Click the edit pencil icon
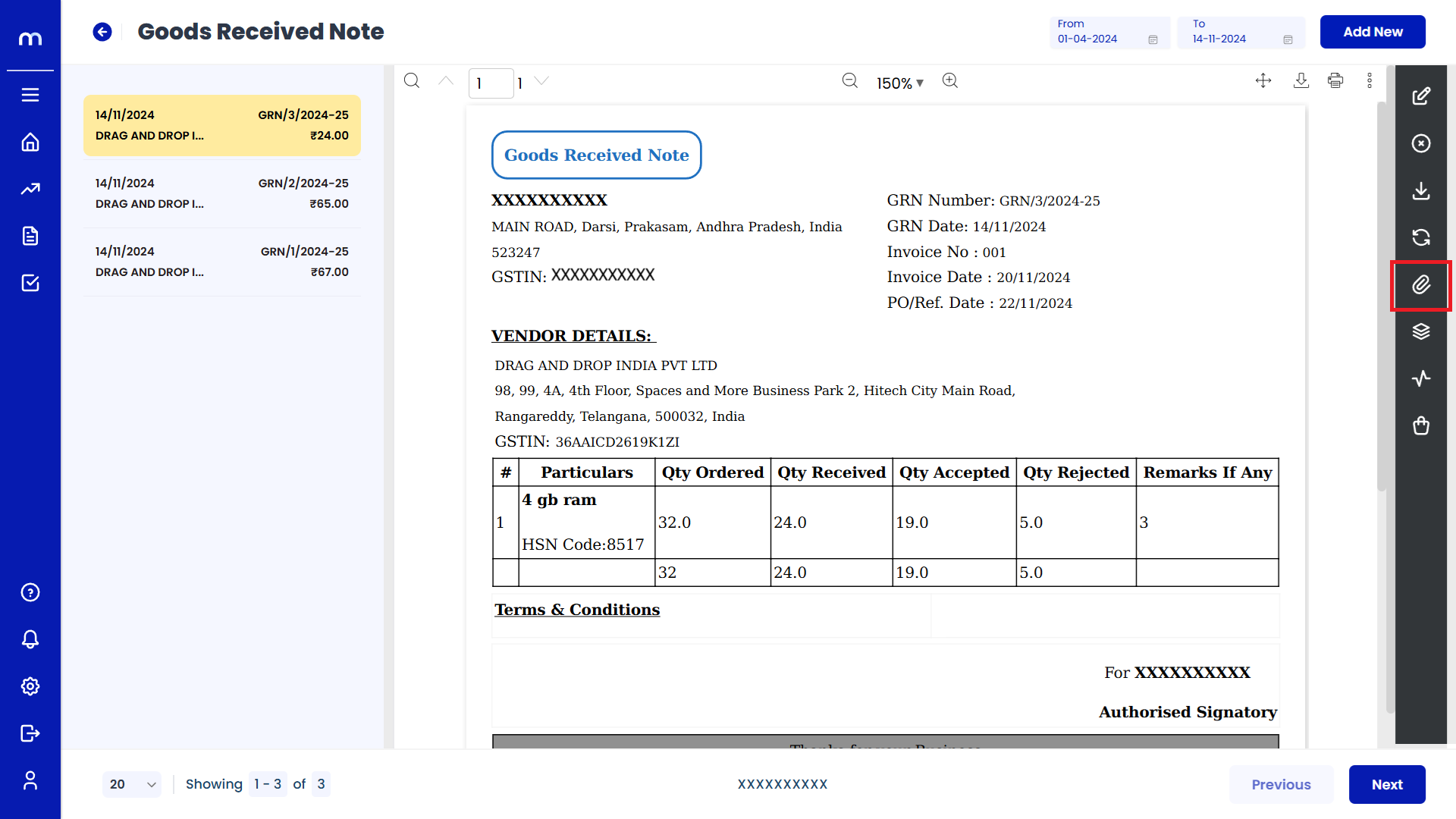 click(1420, 96)
